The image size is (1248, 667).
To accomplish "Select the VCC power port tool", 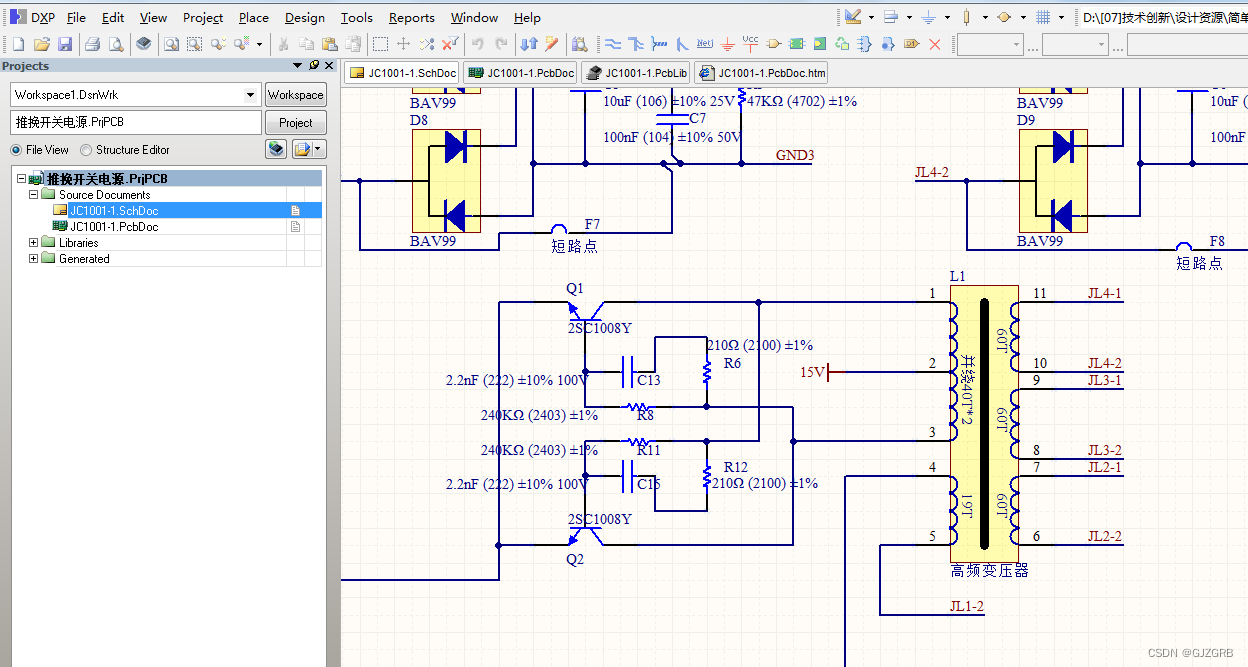I will click(750, 44).
